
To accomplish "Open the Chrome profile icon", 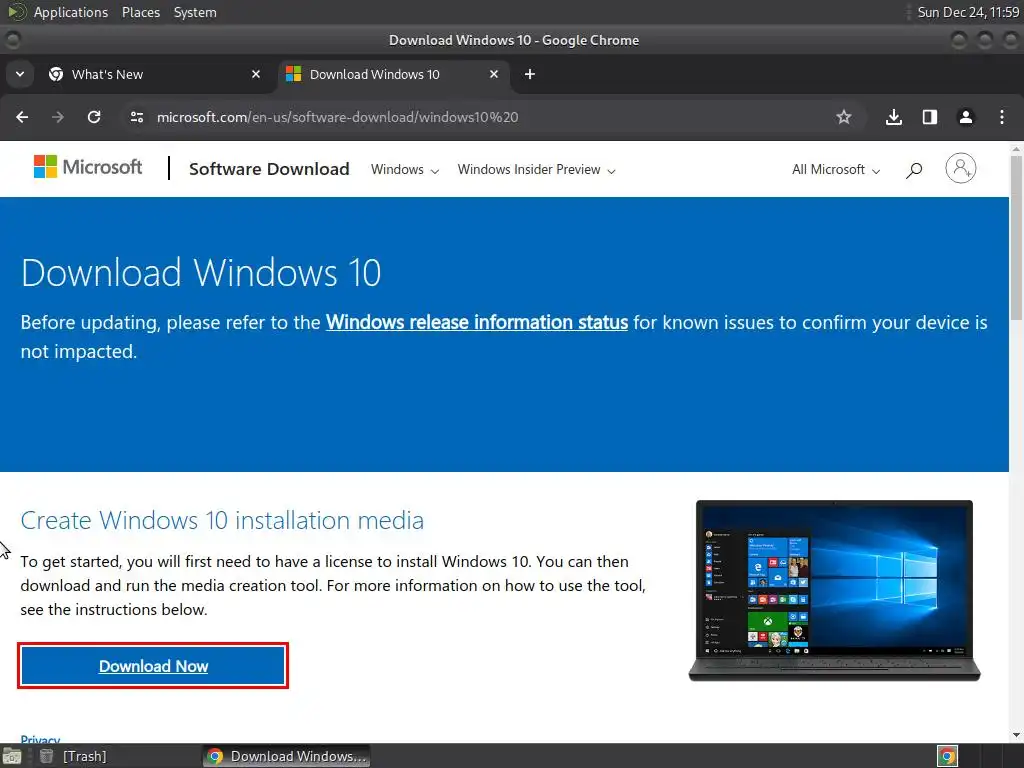I will pos(966,117).
